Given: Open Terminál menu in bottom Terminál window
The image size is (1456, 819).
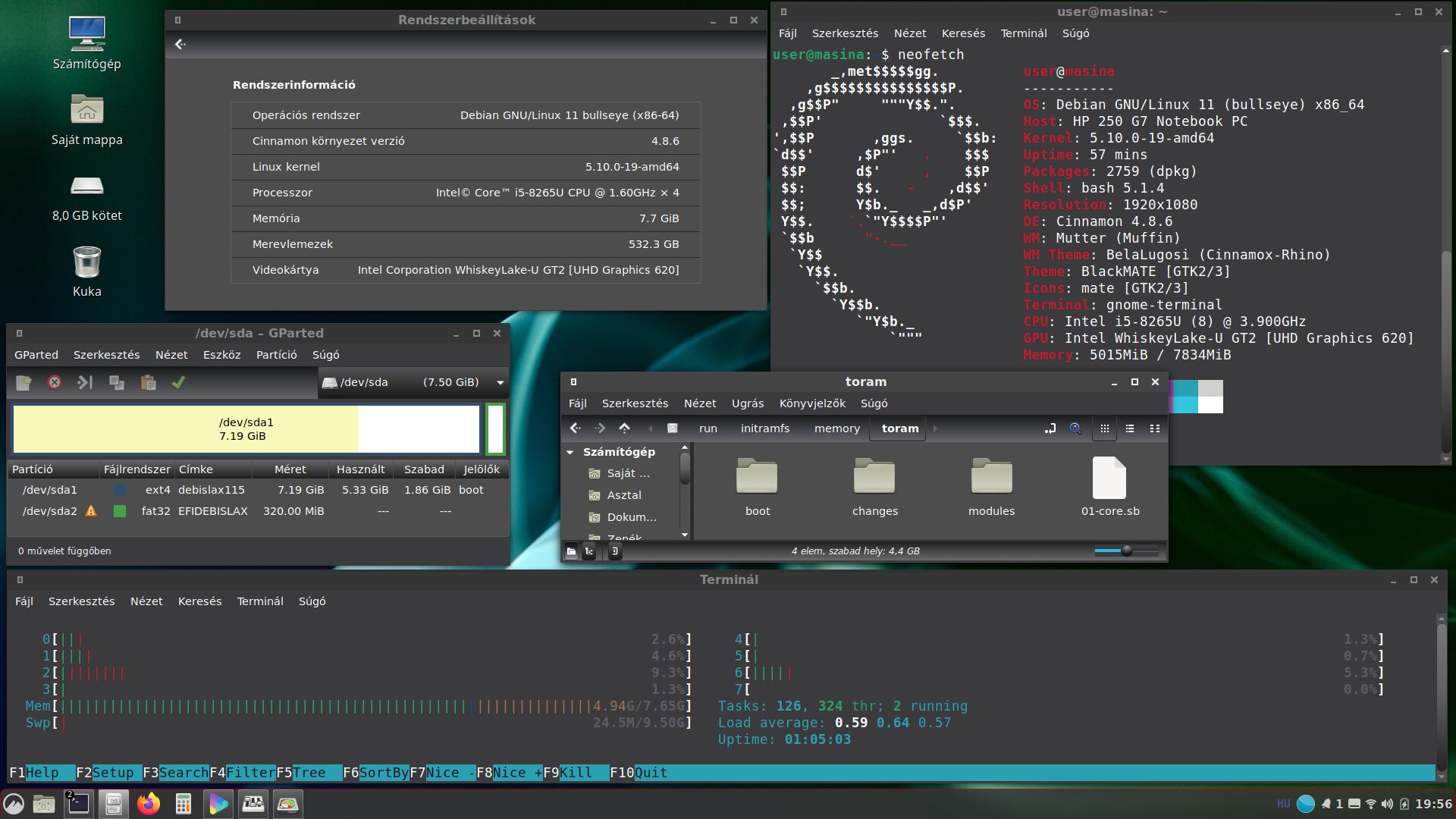Looking at the screenshot, I should (260, 601).
